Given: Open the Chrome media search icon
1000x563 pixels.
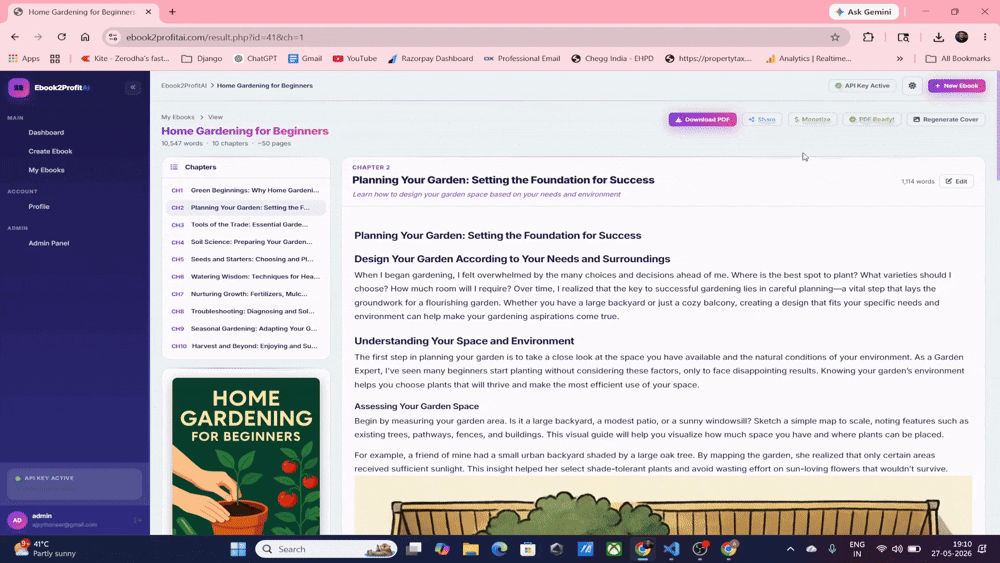Looking at the screenshot, I should [903, 37].
